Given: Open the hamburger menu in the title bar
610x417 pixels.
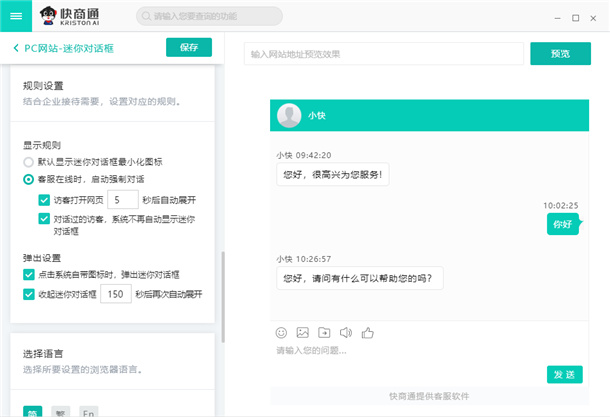Looking at the screenshot, I should click(x=16, y=16).
